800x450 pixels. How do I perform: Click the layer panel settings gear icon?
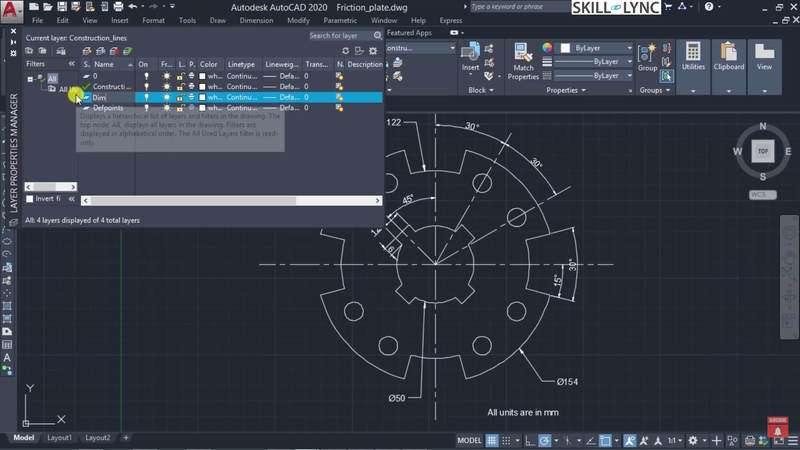[373, 50]
